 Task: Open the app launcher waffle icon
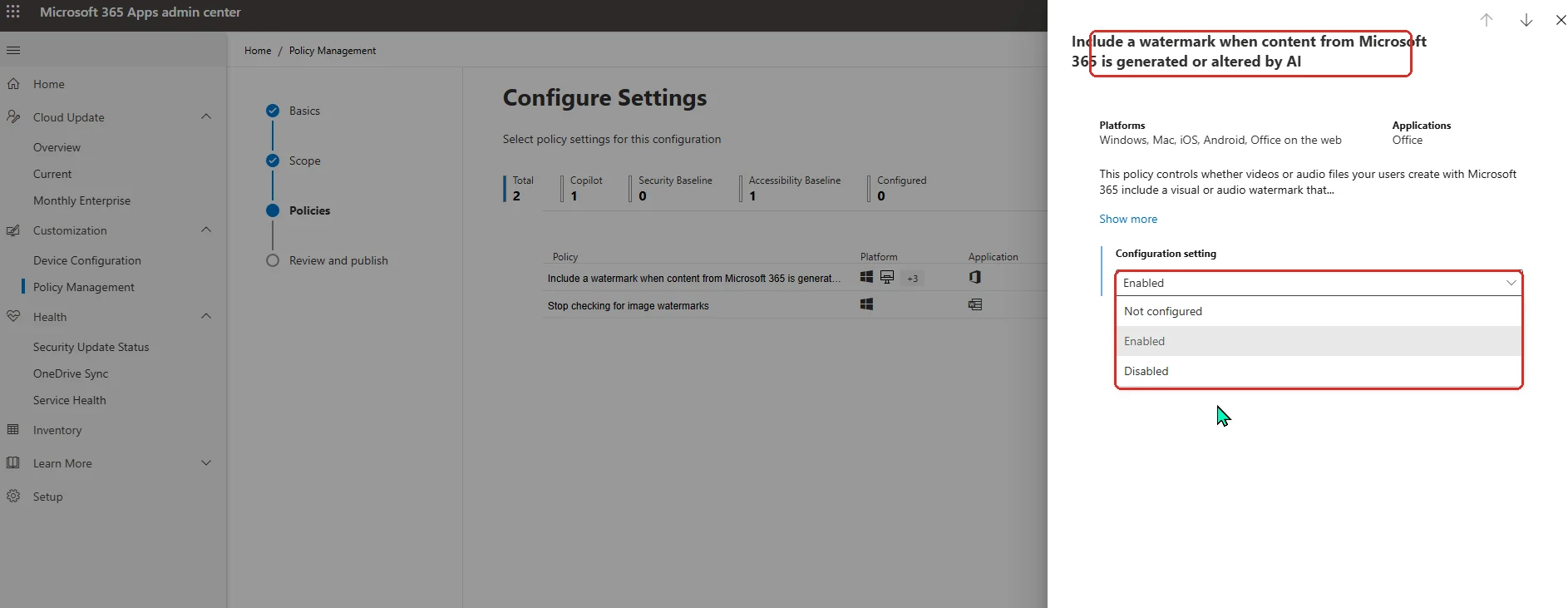13,12
